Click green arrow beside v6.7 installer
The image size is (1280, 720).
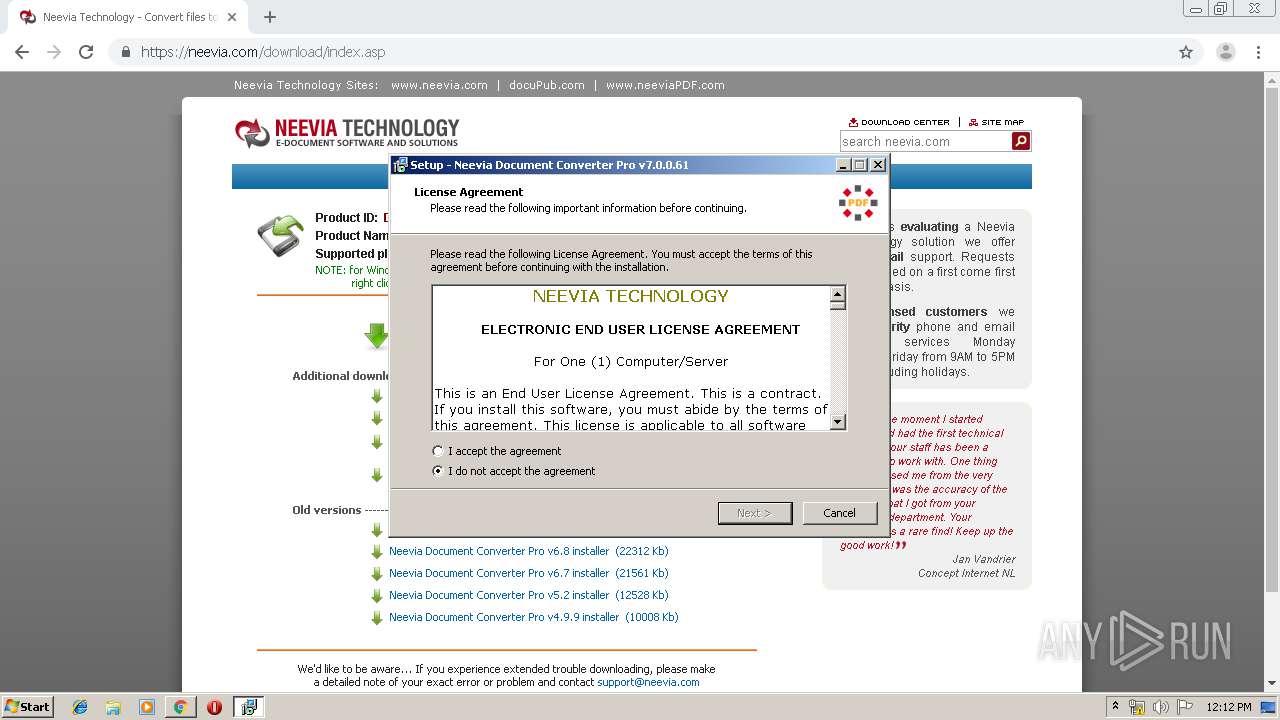tap(377, 574)
